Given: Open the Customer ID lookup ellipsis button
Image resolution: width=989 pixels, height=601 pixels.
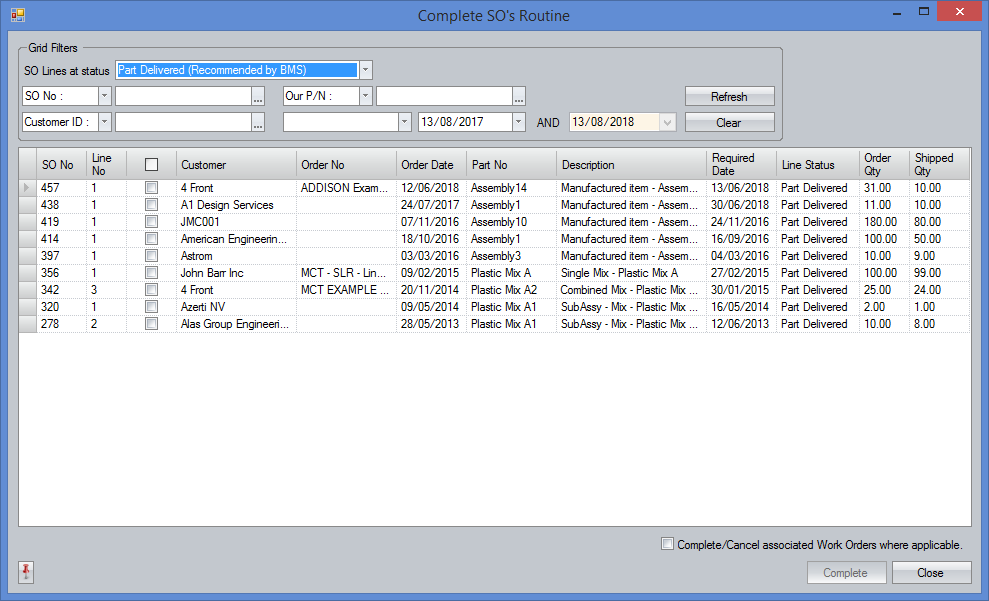Looking at the screenshot, I should point(258,122).
